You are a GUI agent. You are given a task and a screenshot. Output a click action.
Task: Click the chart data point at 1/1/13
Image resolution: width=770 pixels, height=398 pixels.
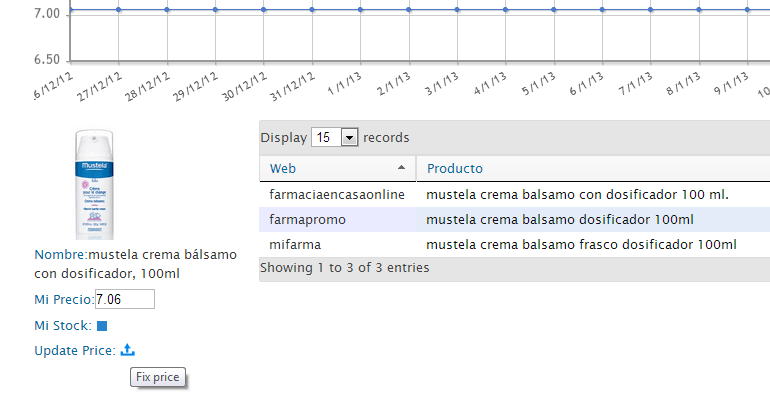click(360, 10)
